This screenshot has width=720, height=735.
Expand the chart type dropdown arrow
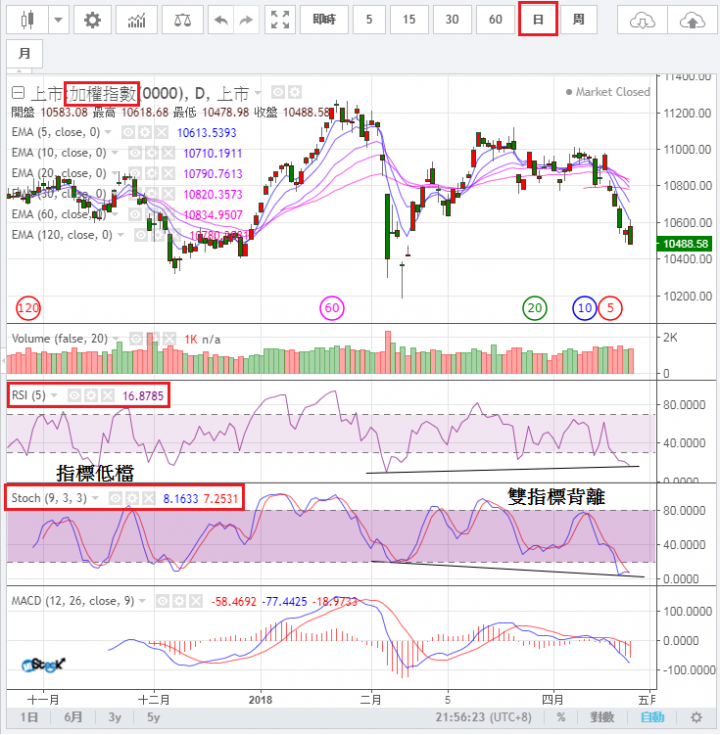pyautogui.click(x=59, y=20)
